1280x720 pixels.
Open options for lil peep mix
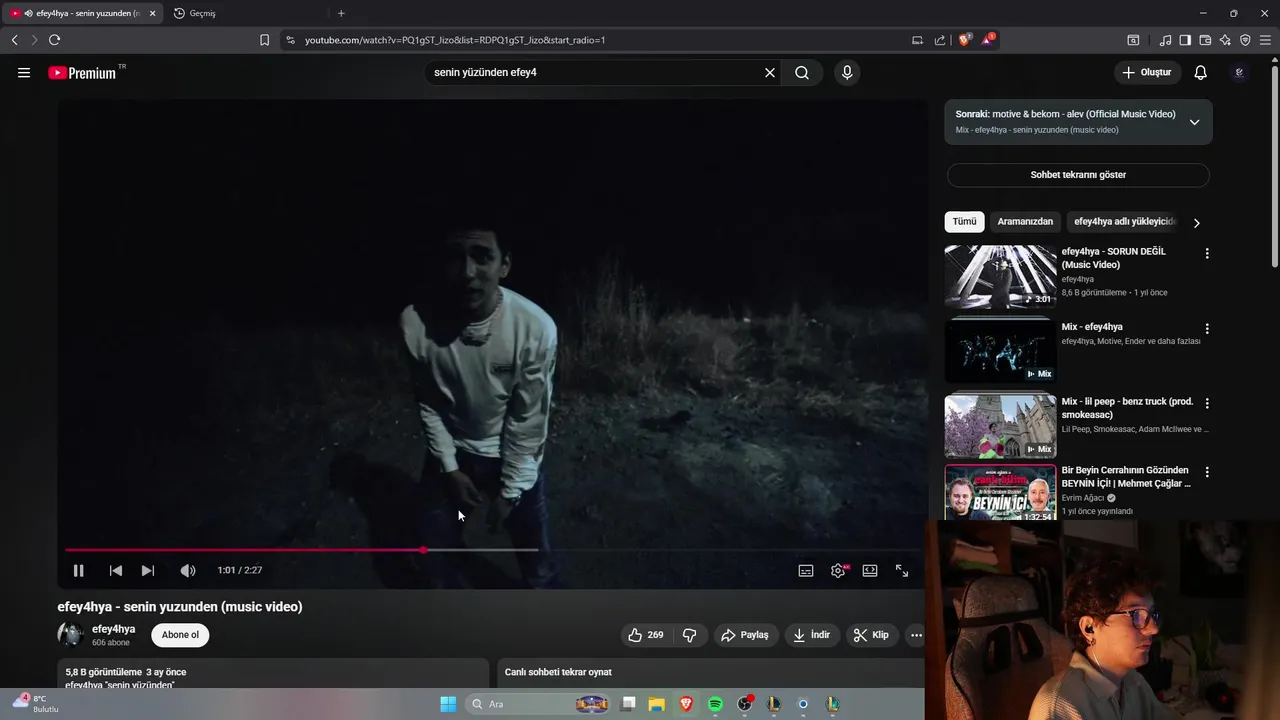tap(1207, 404)
